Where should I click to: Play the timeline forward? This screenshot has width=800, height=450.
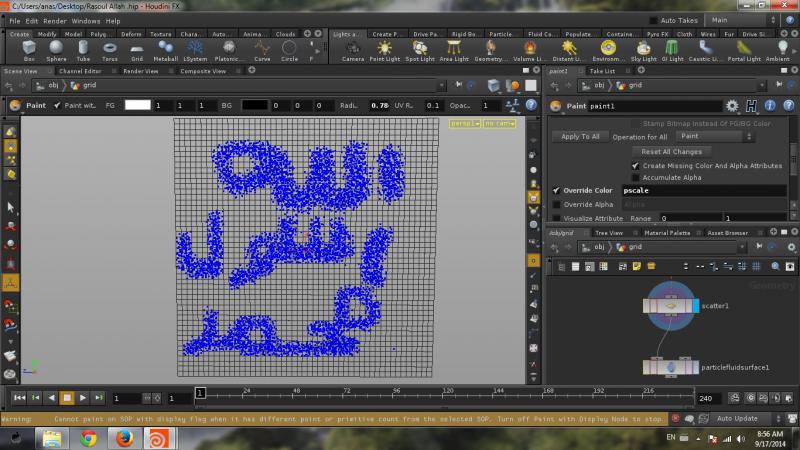[x=83, y=397]
